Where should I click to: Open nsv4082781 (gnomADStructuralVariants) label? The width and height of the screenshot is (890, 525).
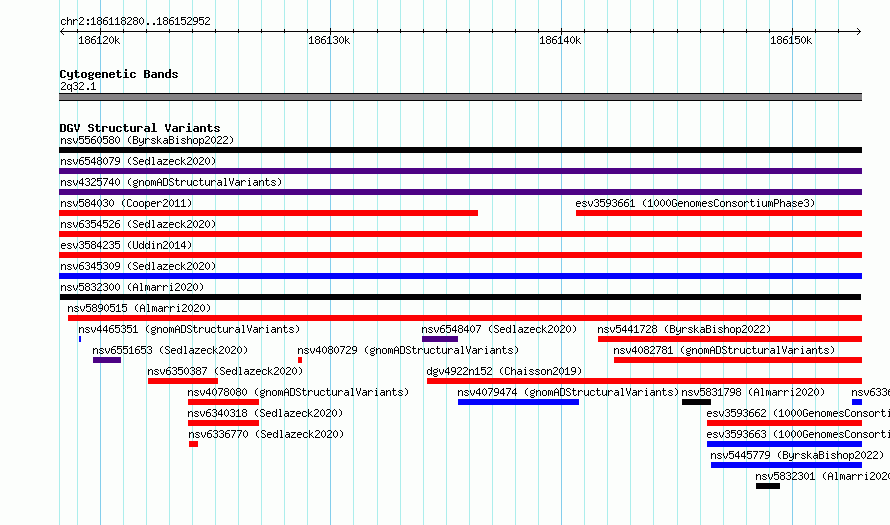coord(724,350)
